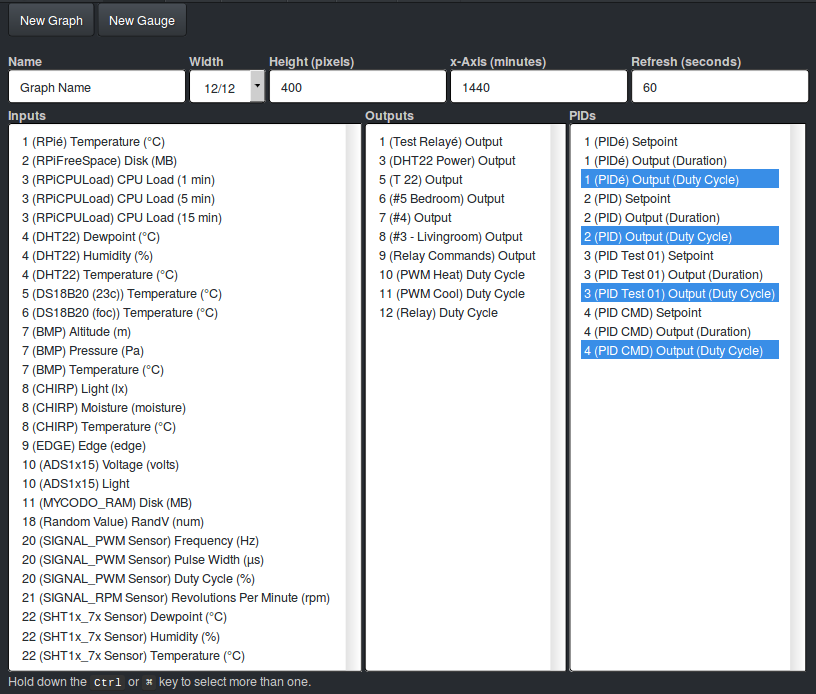Select '21 (SIGNAL_RPM Sensor) Revolutions Per Minute'
The image size is (816, 694).
coord(177,598)
